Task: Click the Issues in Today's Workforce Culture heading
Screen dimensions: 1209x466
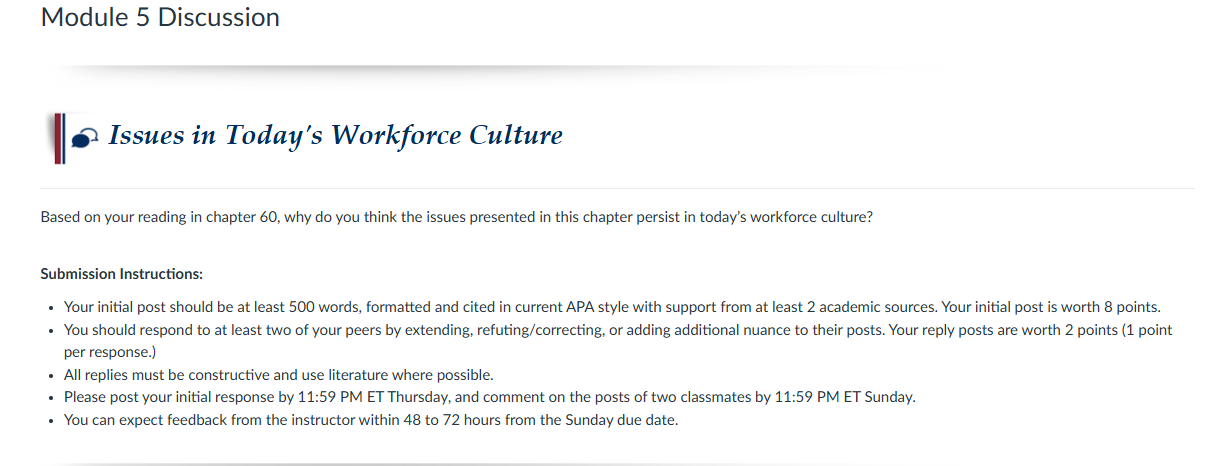Action: pos(335,135)
